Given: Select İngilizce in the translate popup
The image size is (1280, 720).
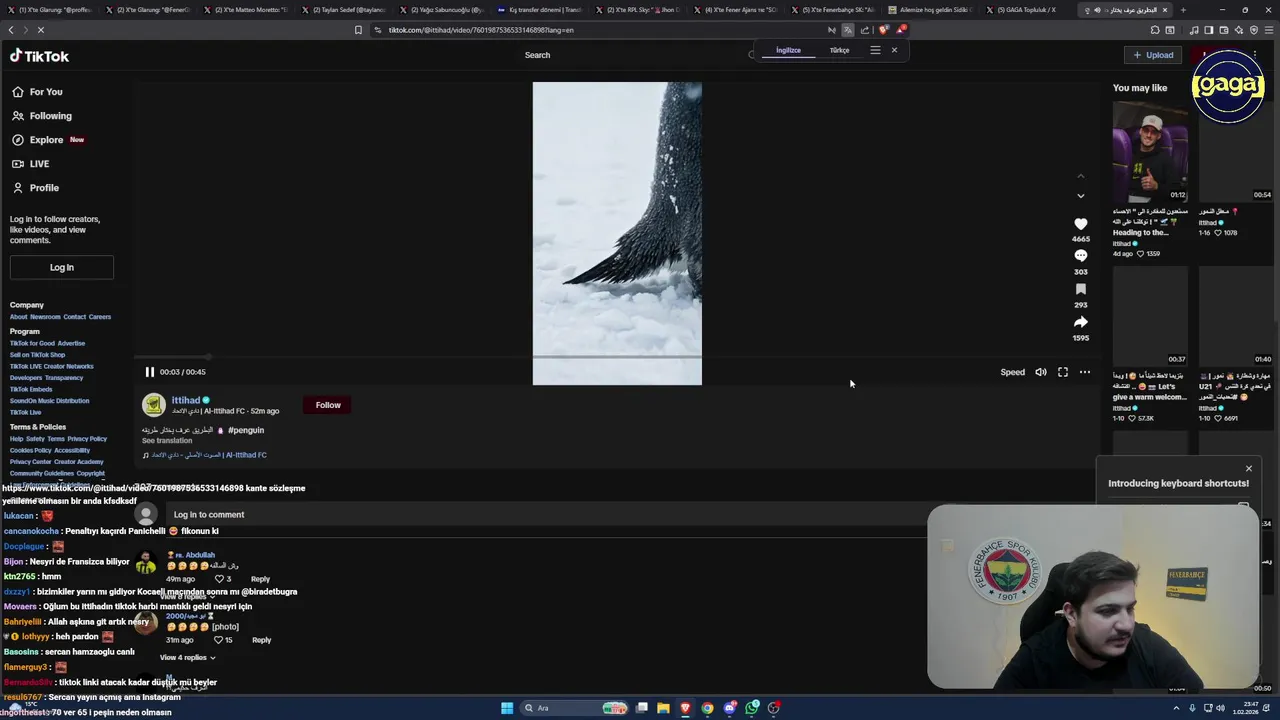Looking at the screenshot, I should [x=788, y=50].
